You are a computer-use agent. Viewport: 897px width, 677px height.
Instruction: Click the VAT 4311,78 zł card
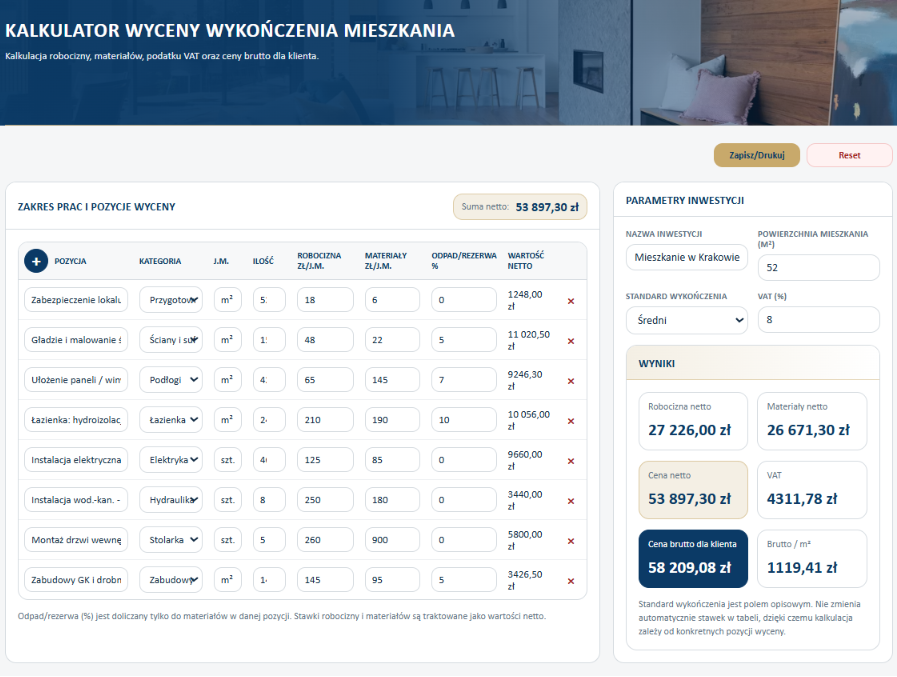812,490
